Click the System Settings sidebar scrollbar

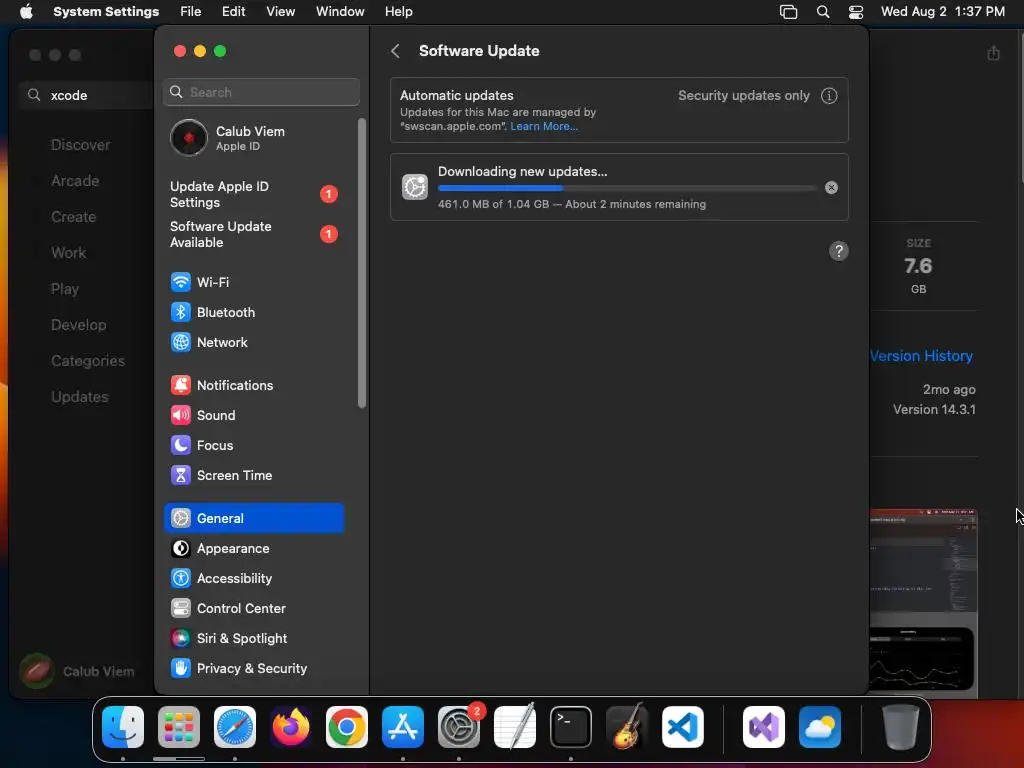point(362,263)
